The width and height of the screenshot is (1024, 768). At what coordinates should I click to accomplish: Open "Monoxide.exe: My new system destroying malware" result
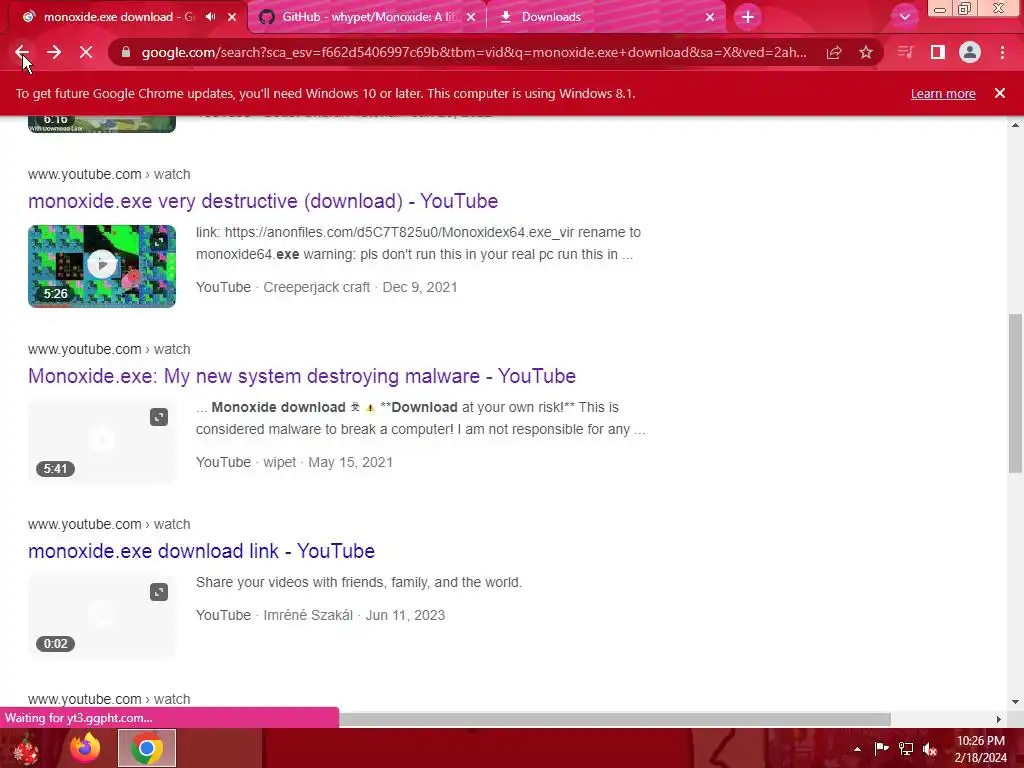[x=302, y=376]
